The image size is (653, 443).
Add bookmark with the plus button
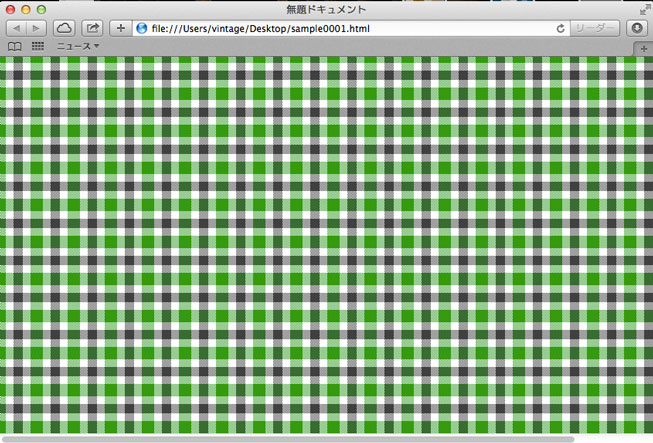(x=121, y=28)
